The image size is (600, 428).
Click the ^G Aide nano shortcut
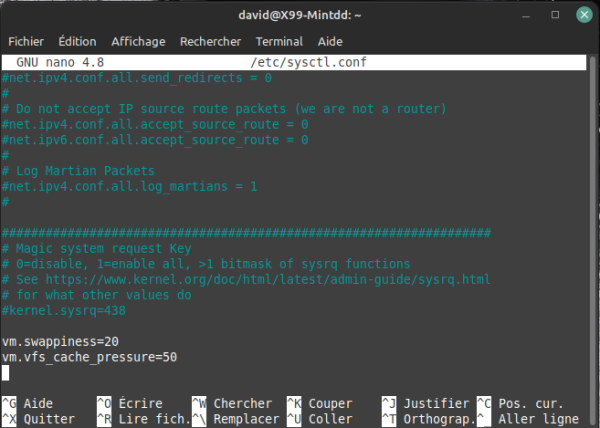pos(30,403)
